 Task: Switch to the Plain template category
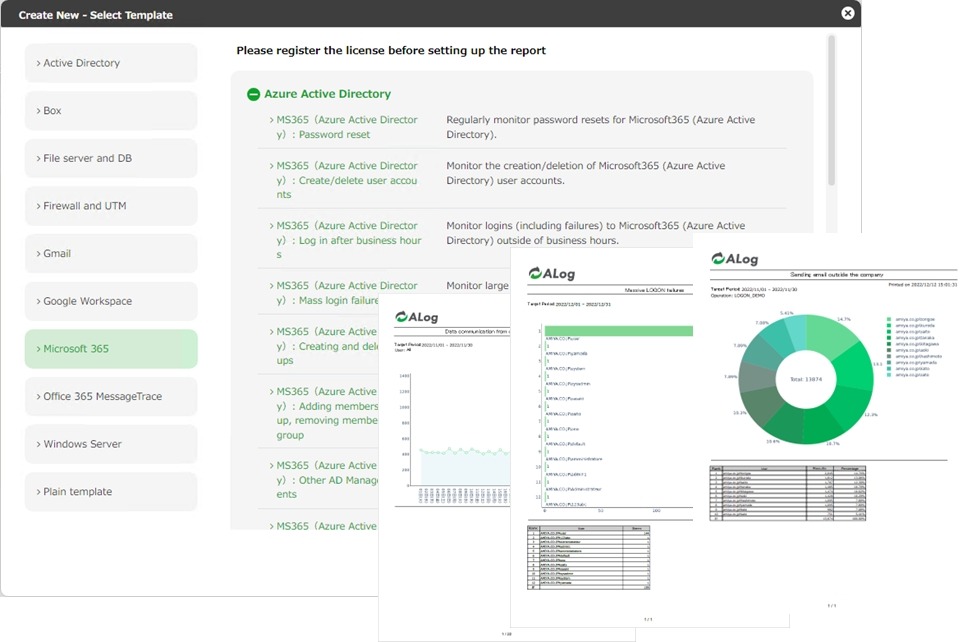click(x=110, y=491)
